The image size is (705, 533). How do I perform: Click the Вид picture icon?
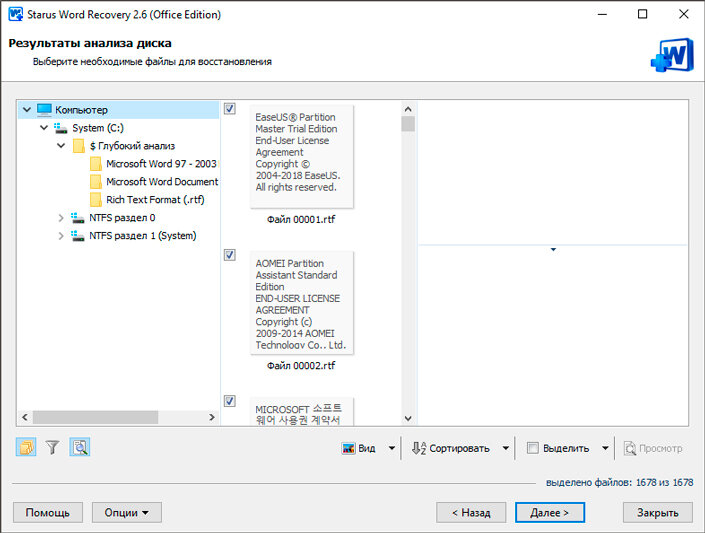(348, 448)
